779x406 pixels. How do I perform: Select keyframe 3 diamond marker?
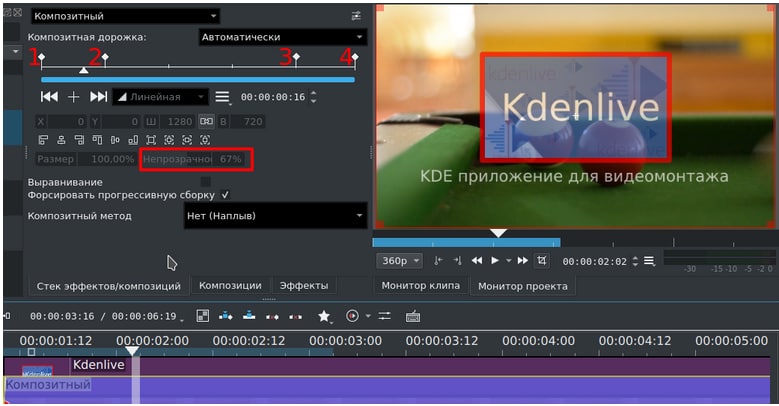point(296,57)
